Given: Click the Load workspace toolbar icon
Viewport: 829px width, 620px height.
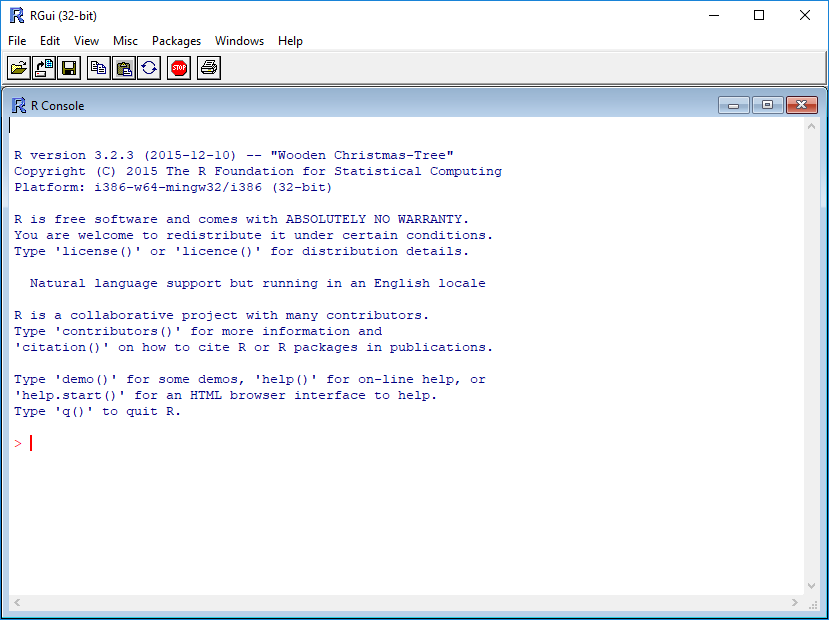Looking at the screenshot, I should pos(44,68).
